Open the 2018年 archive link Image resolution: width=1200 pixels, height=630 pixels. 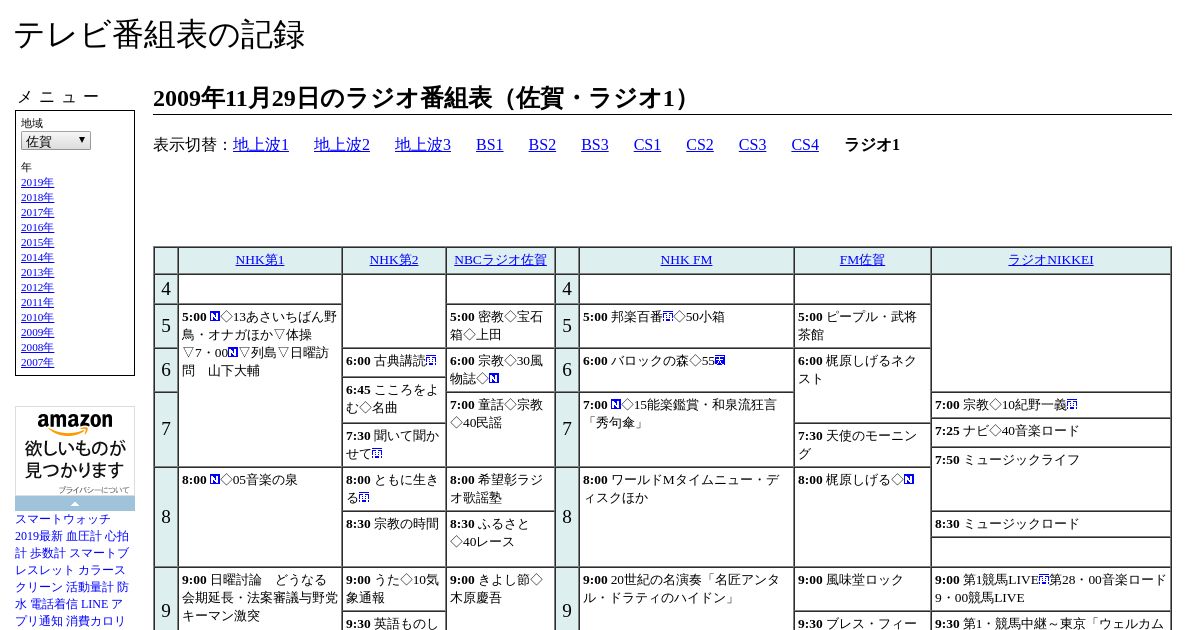[37, 197]
